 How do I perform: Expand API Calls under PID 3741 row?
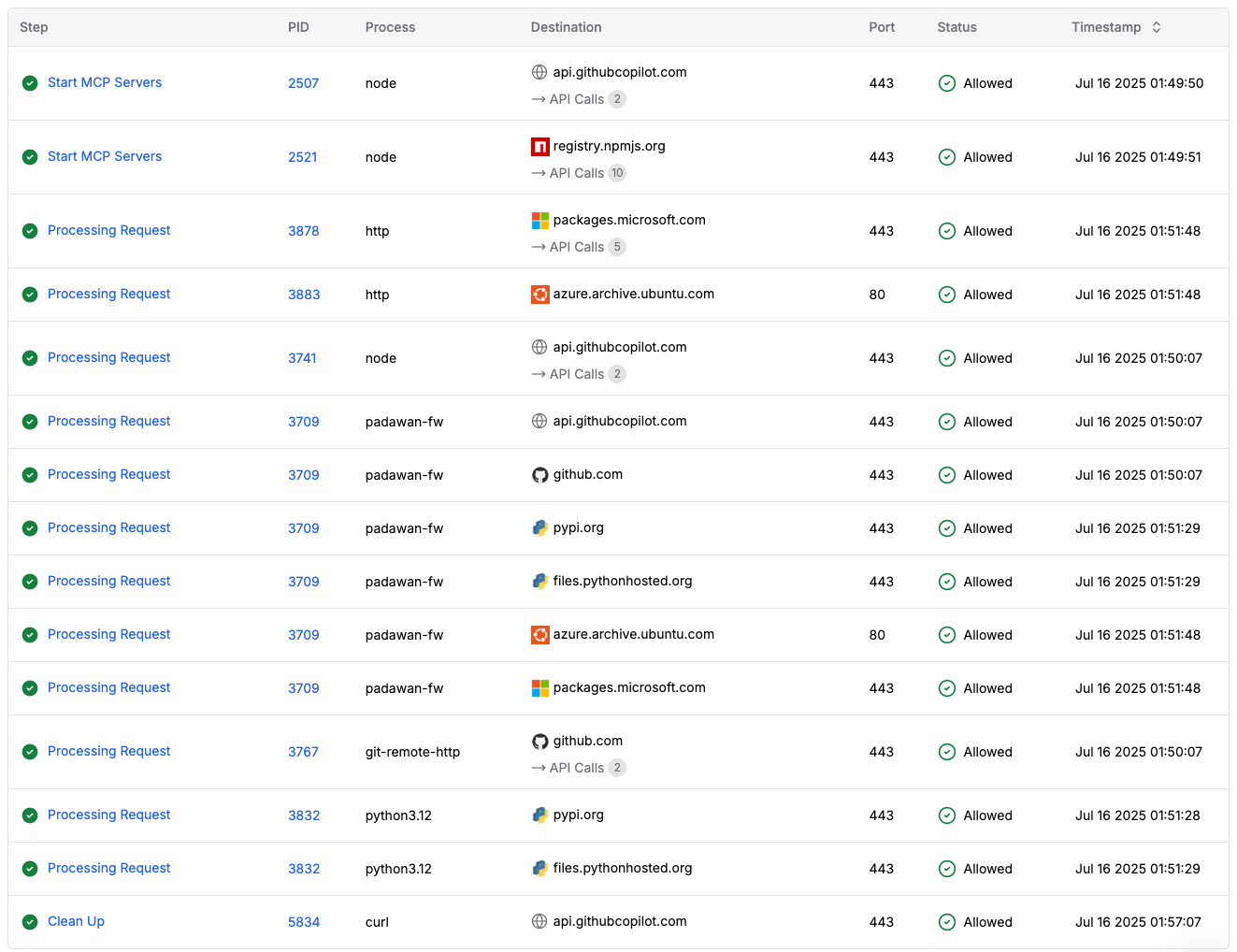(x=578, y=374)
